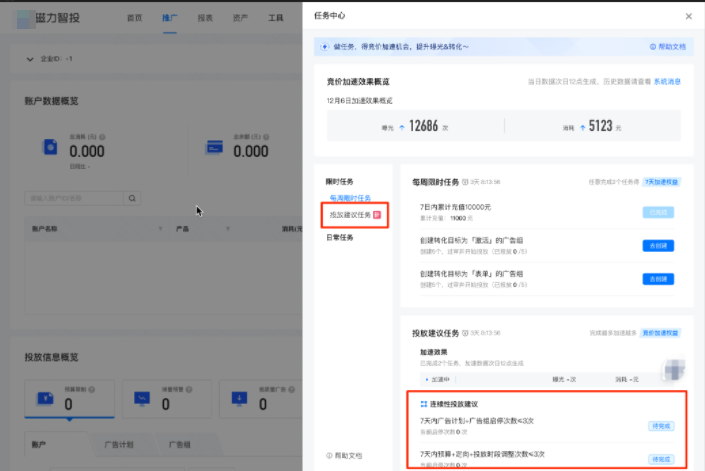This screenshot has width=705, height=471.
Task: Select the 预算限制 overview card
Action: click(69, 399)
